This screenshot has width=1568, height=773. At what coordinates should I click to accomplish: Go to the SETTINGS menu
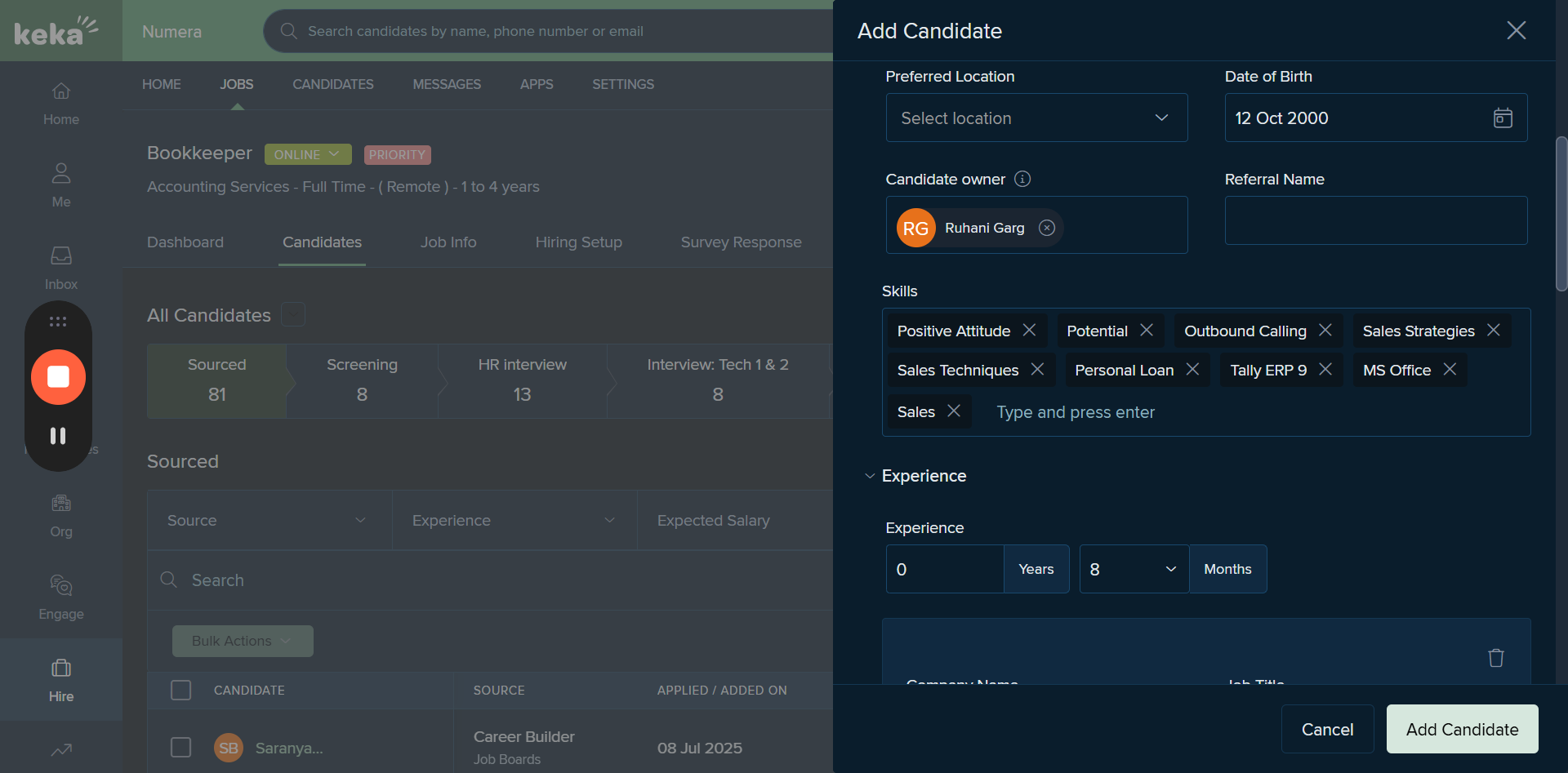click(623, 84)
